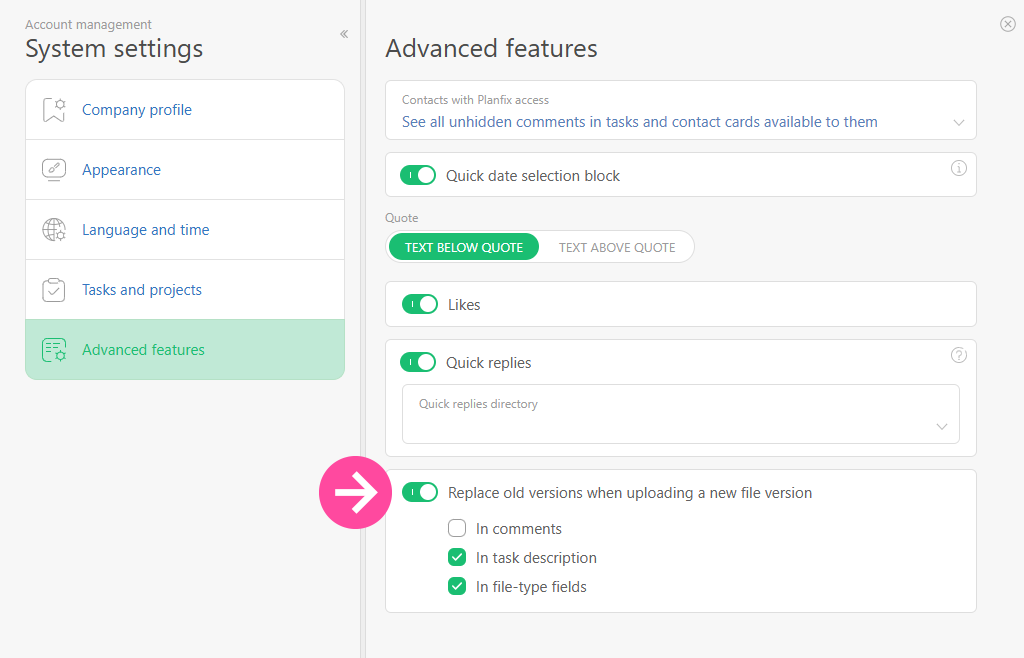Select TEXT ABOVE QUOTE option
This screenshot has width=1024, height=658.
[x=617, y=247]
